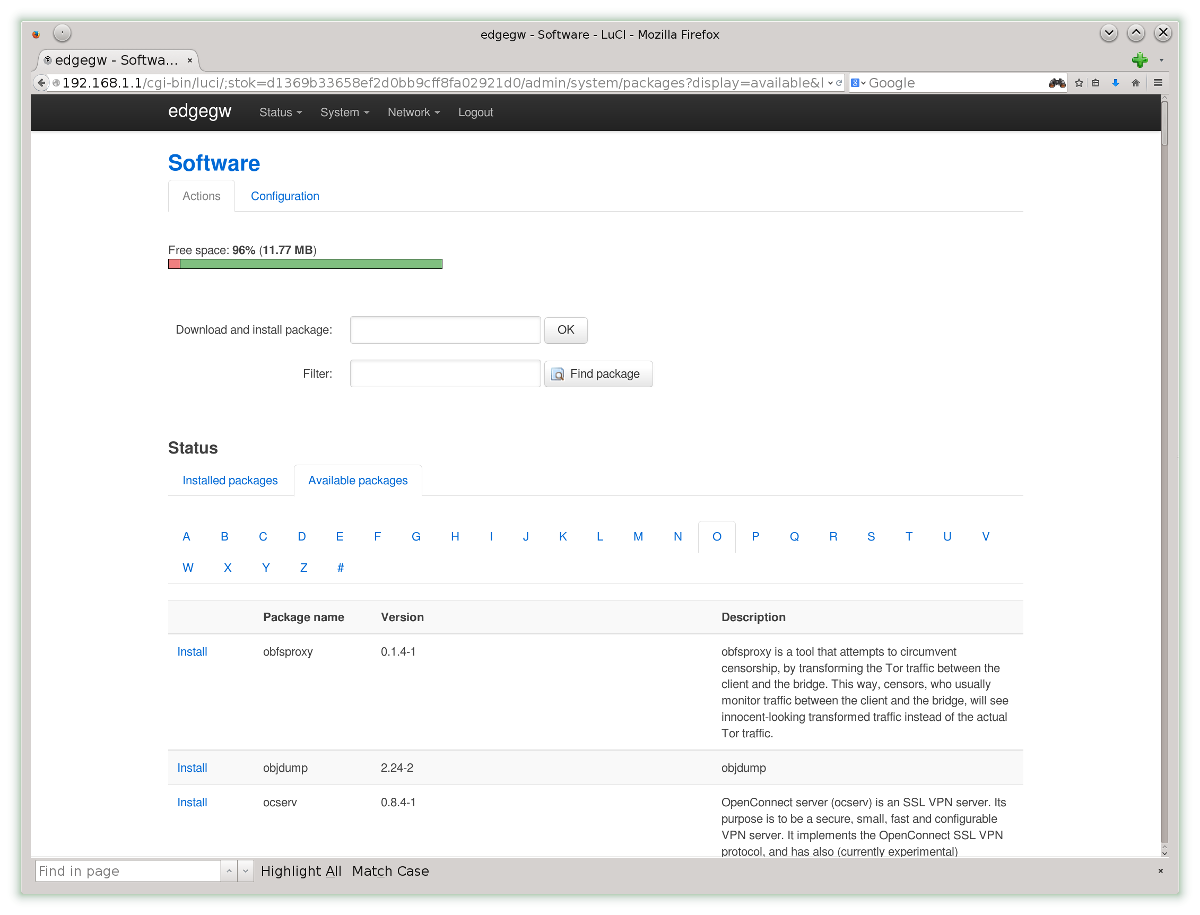Open downloads via blue arrow icon
Image resolution: width=1200 pixels, height=915 pixels.
(1115, 83)
